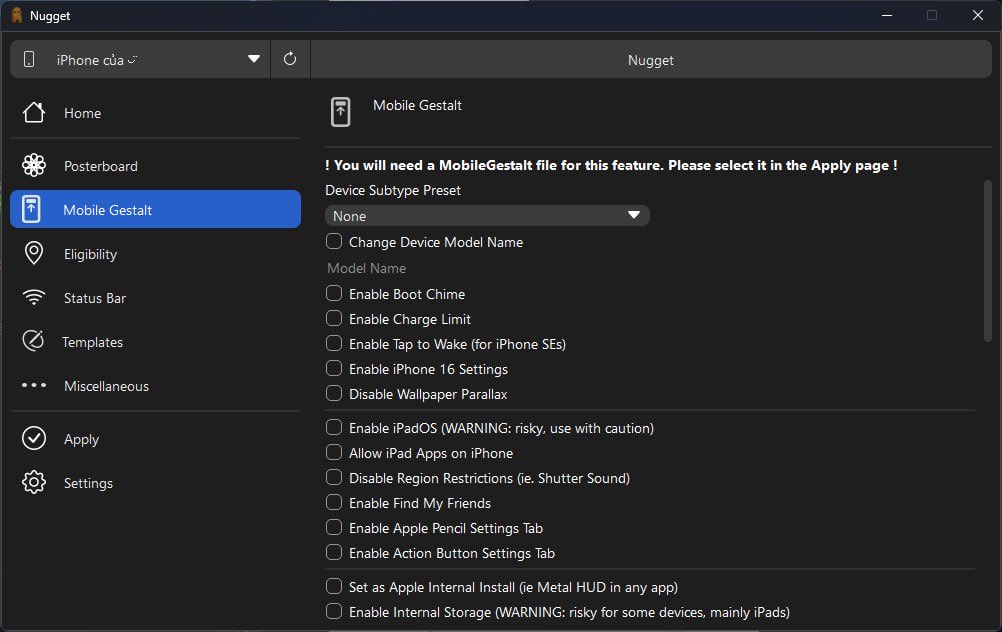Open the Home page
The width and height of the screenshot is (1002, 632).
tap(155, 113)
